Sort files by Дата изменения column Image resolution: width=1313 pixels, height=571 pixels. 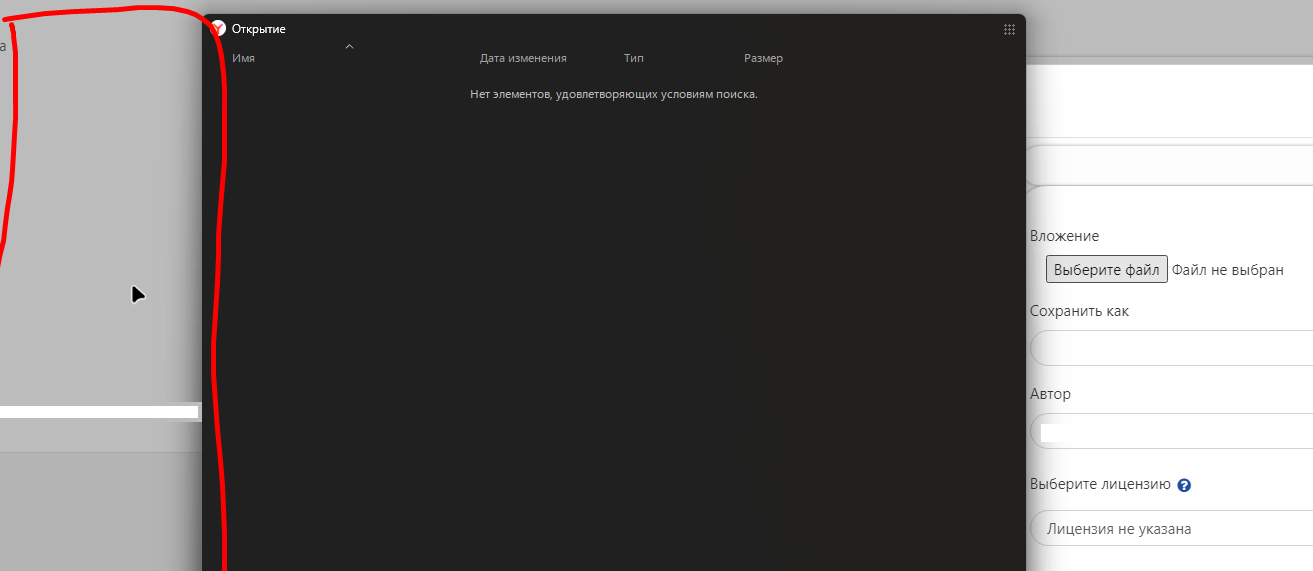pyautogui.click(x=523, y=58)
